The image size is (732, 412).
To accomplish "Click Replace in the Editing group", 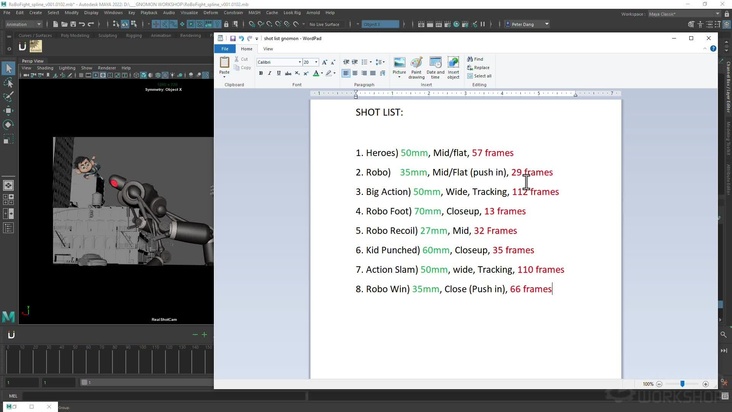I will click(x=480, y=67).
